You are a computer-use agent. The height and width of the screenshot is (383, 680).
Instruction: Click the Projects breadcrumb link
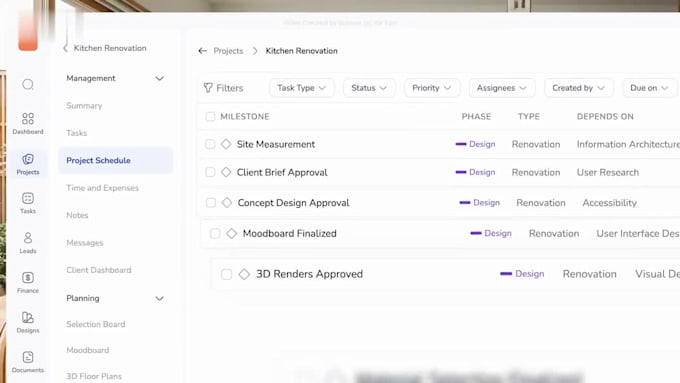(x=228, y=51)
